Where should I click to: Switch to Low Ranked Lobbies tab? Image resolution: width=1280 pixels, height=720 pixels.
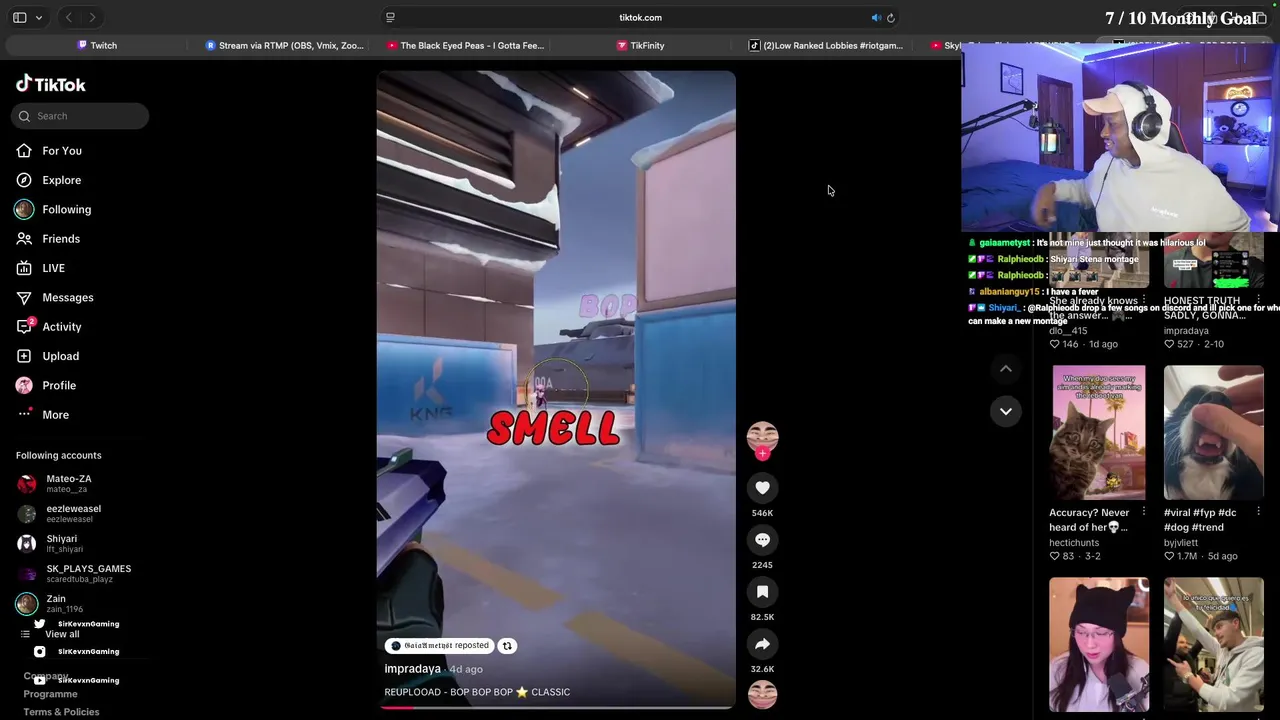pyautogui.click(x=826, y=45)
